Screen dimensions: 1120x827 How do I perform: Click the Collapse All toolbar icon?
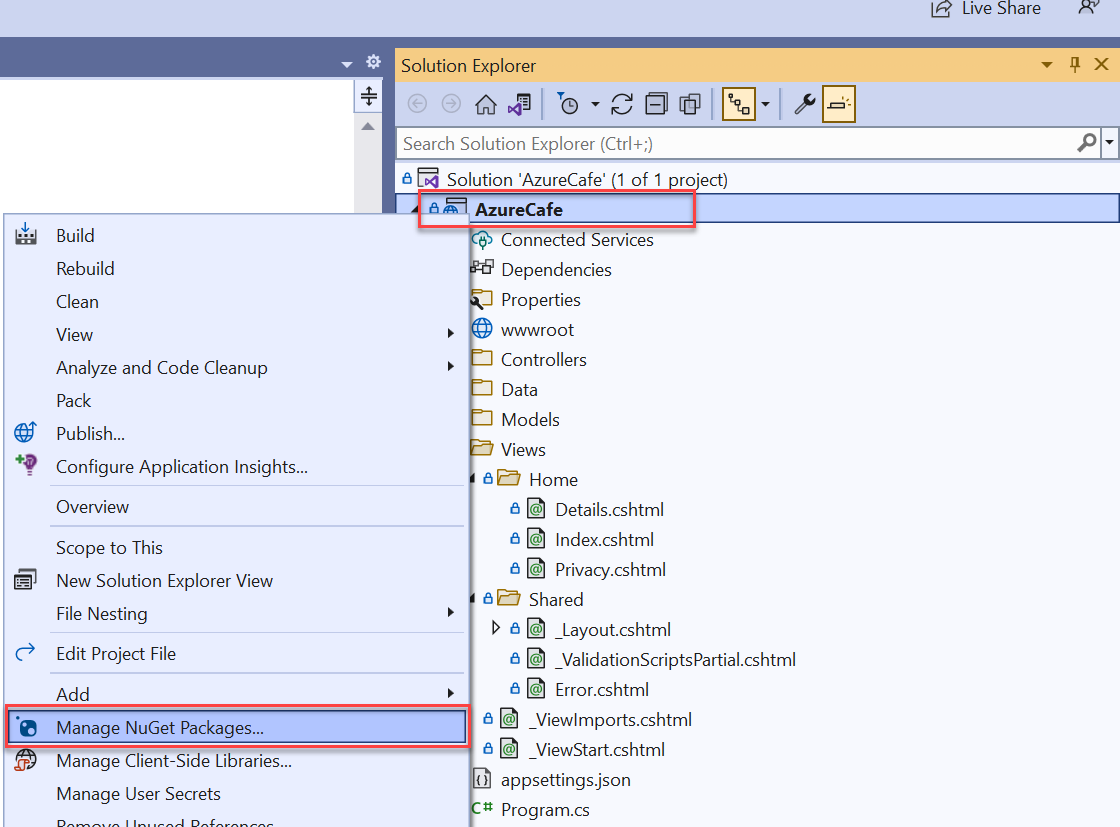[x=656, y=104]
